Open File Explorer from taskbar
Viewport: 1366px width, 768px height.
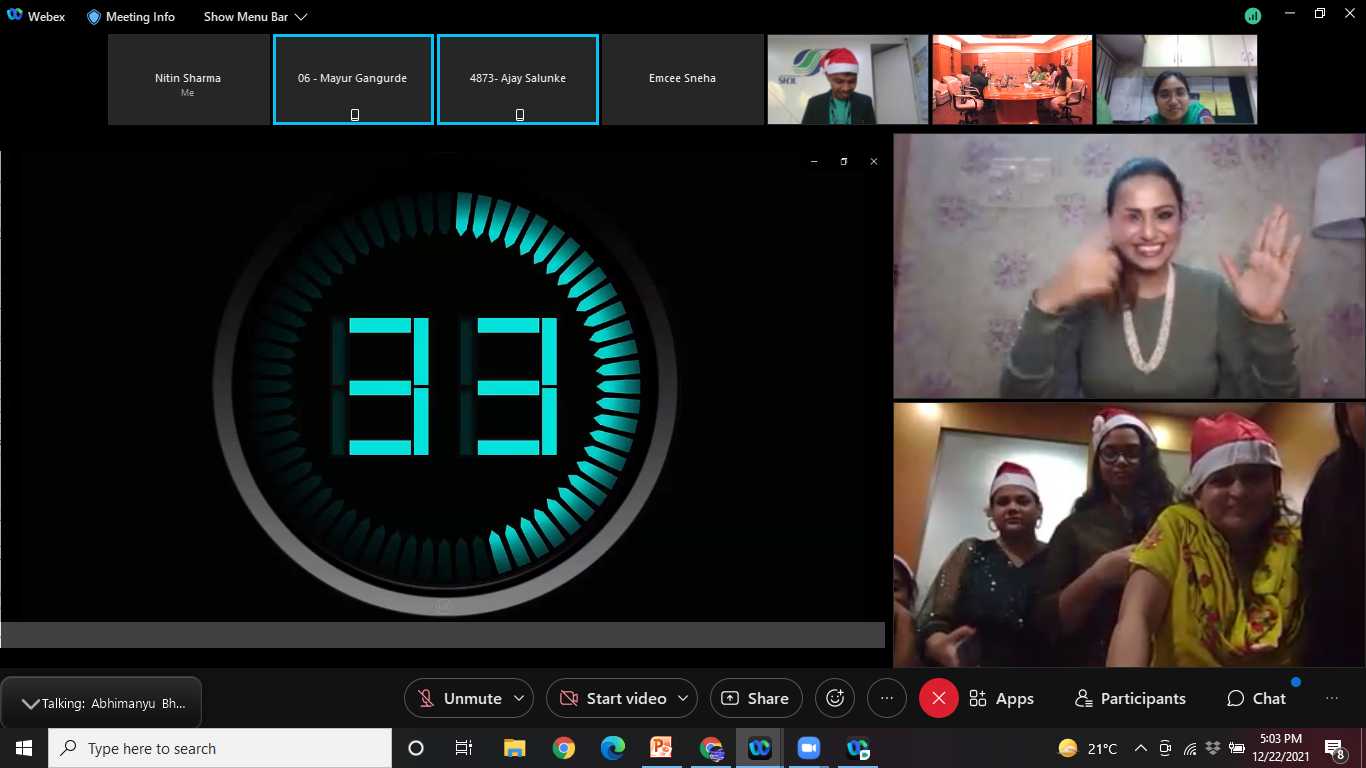[514, 748]
